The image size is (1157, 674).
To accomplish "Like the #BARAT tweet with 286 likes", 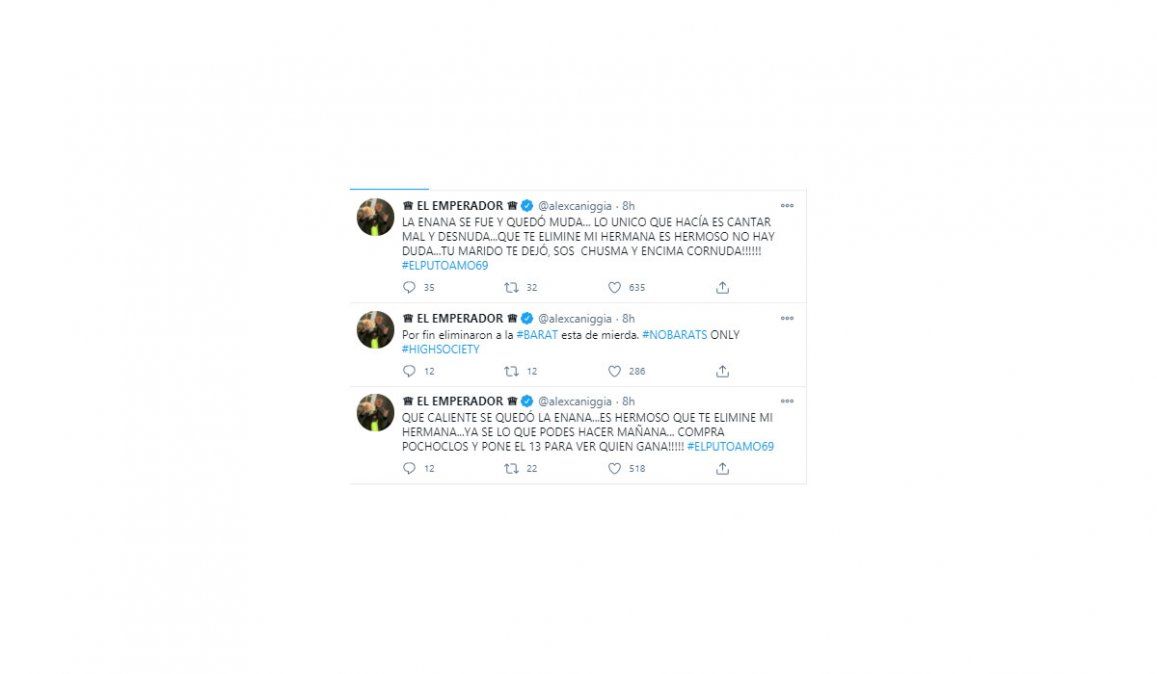I will click(614, 371).
